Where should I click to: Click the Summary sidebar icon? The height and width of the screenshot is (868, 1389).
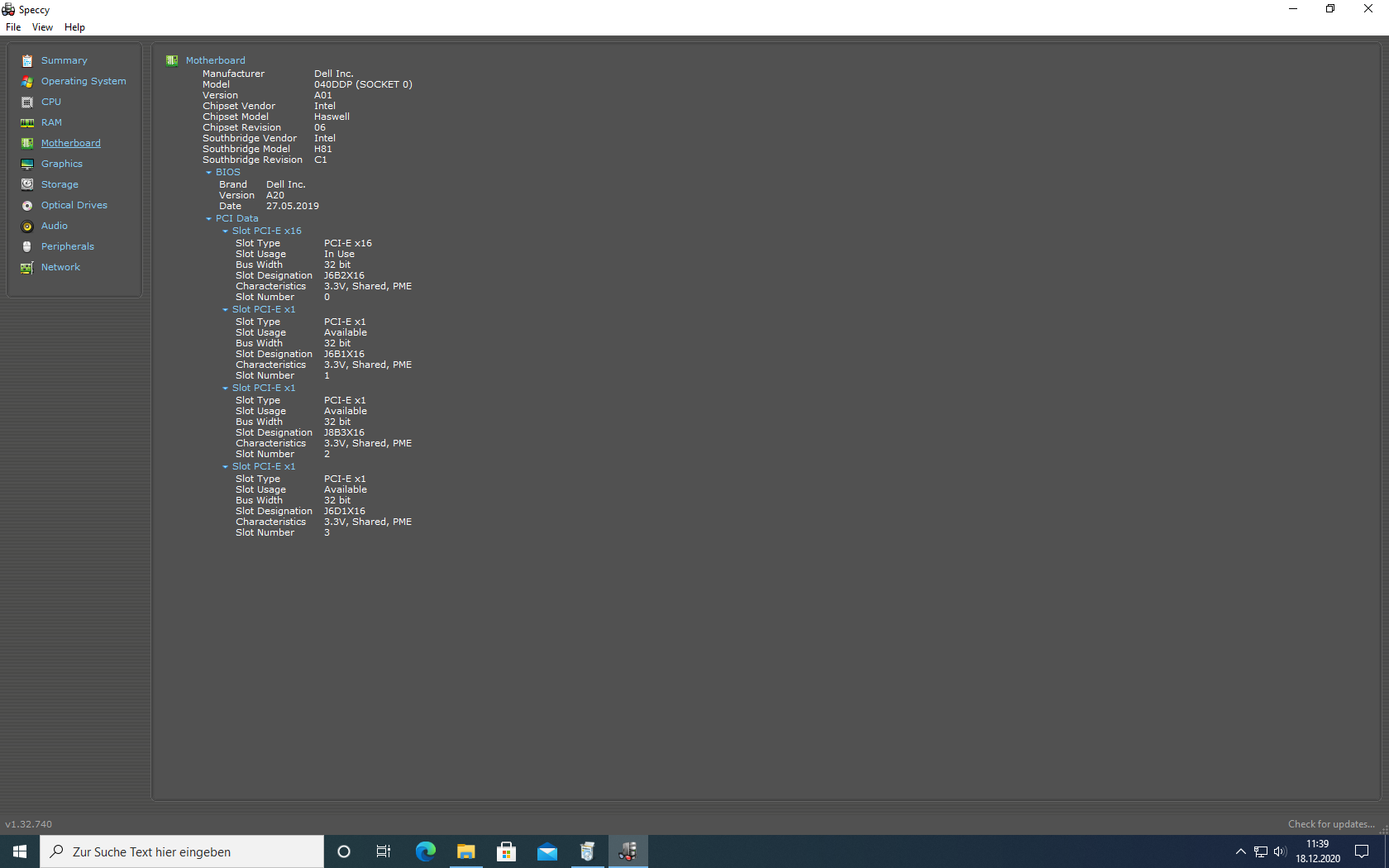pos(27,61)
